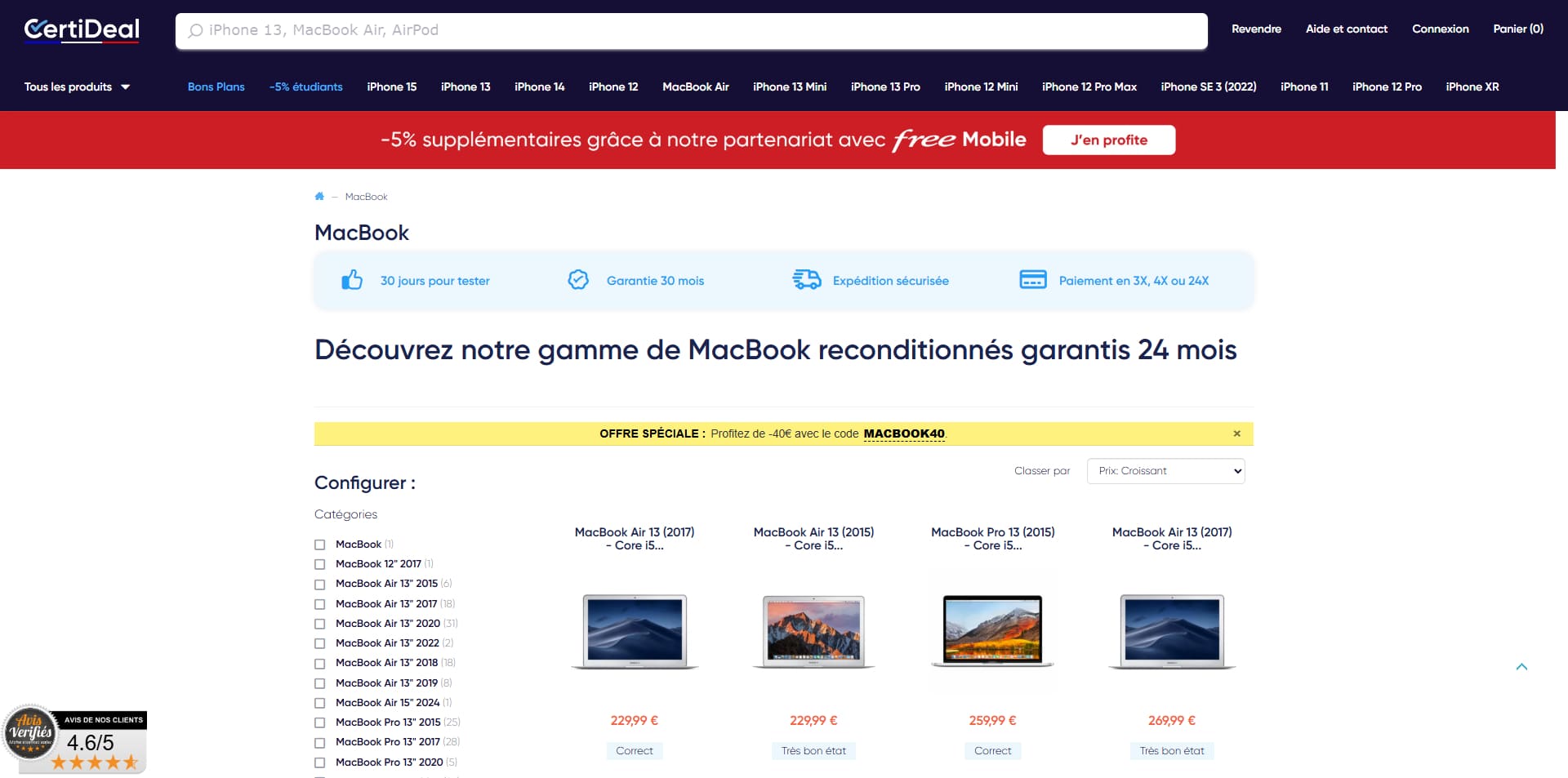Click the delivery truck Expédition icon
1568x778 pixels.
click(x=807, y=280)
